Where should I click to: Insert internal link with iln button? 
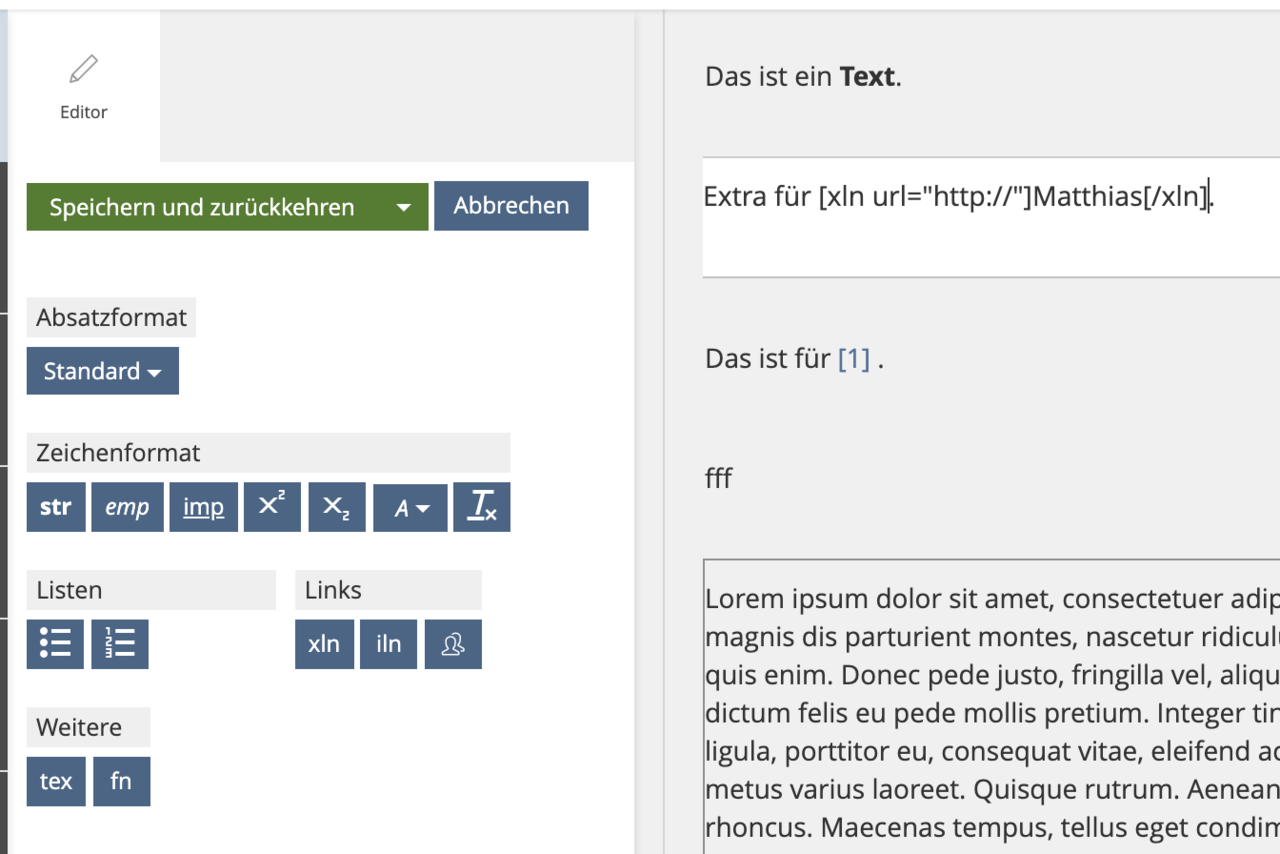point(389,644)
